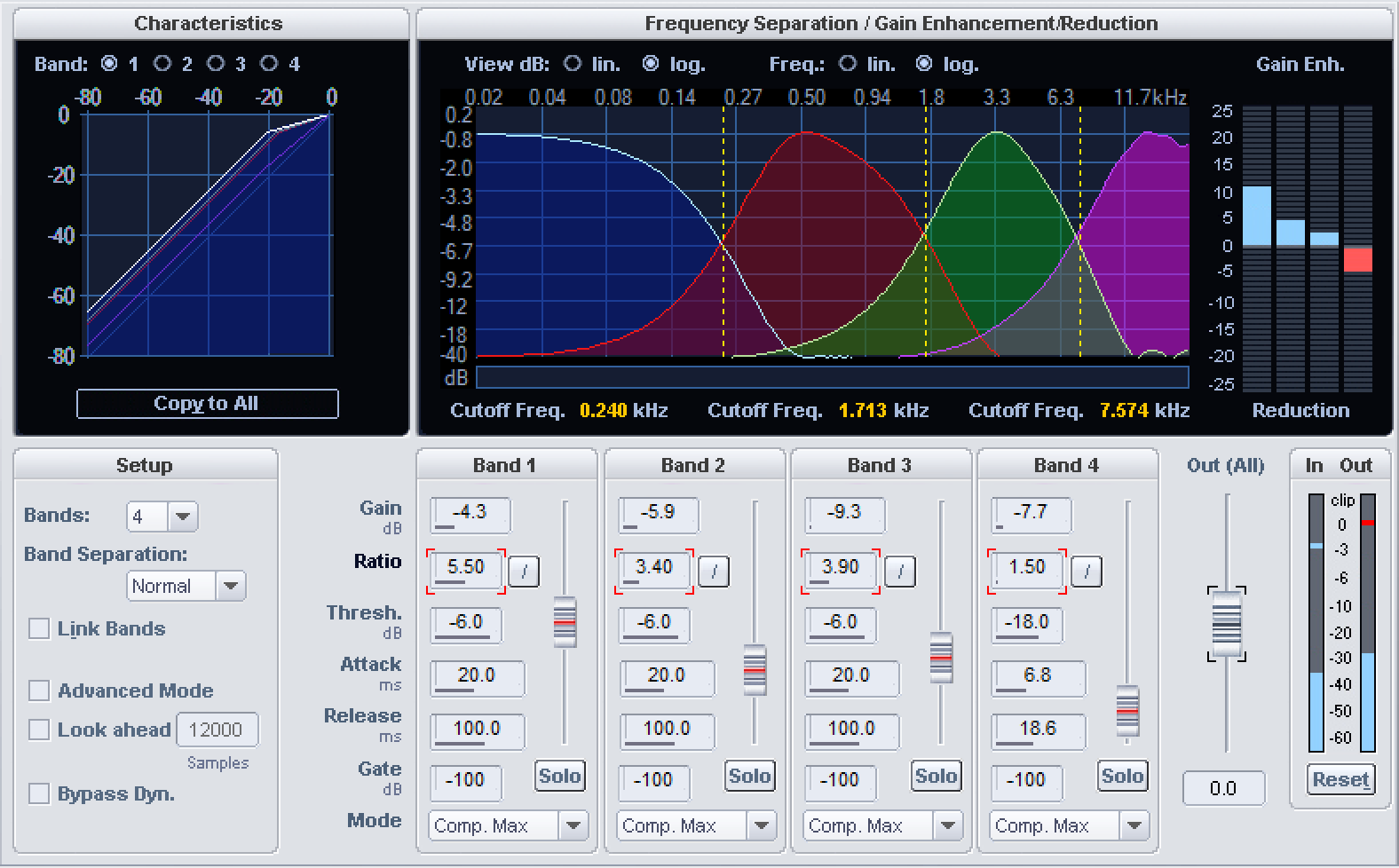Click Band 4 Gain field -7.7
Screen dimensions: 1399x868
pos(1031,515)
